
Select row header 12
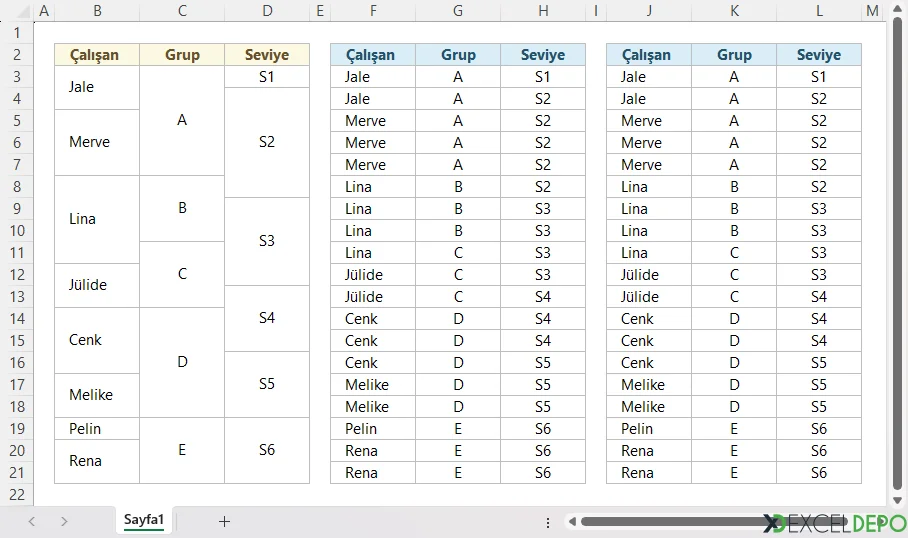tap(16, 275)
